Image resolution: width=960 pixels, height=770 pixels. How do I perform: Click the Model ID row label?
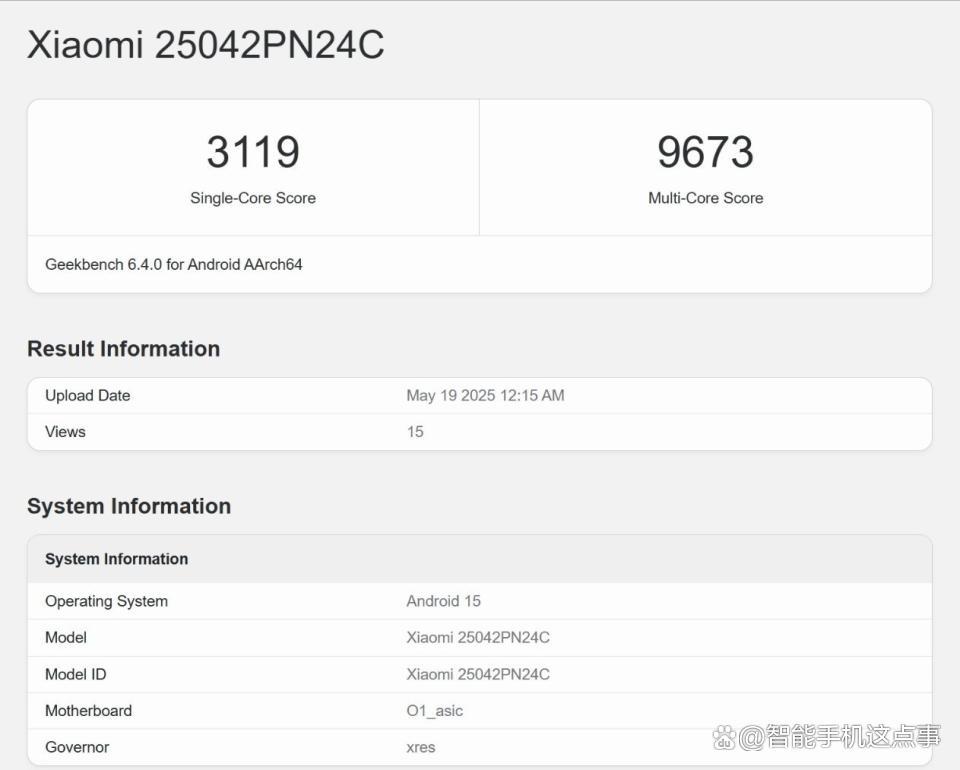point(76,674)
